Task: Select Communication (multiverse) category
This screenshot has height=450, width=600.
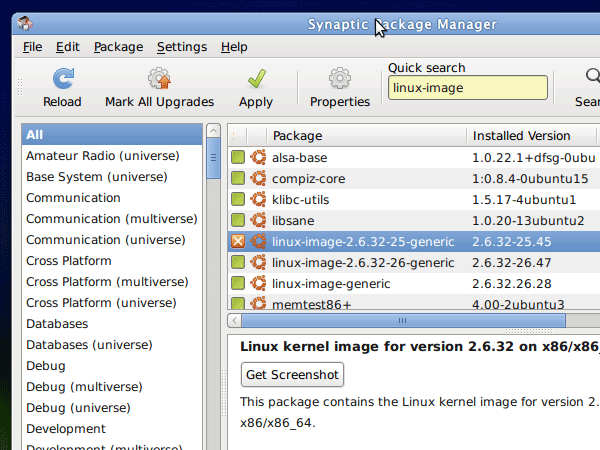Action: coord(112,219)
